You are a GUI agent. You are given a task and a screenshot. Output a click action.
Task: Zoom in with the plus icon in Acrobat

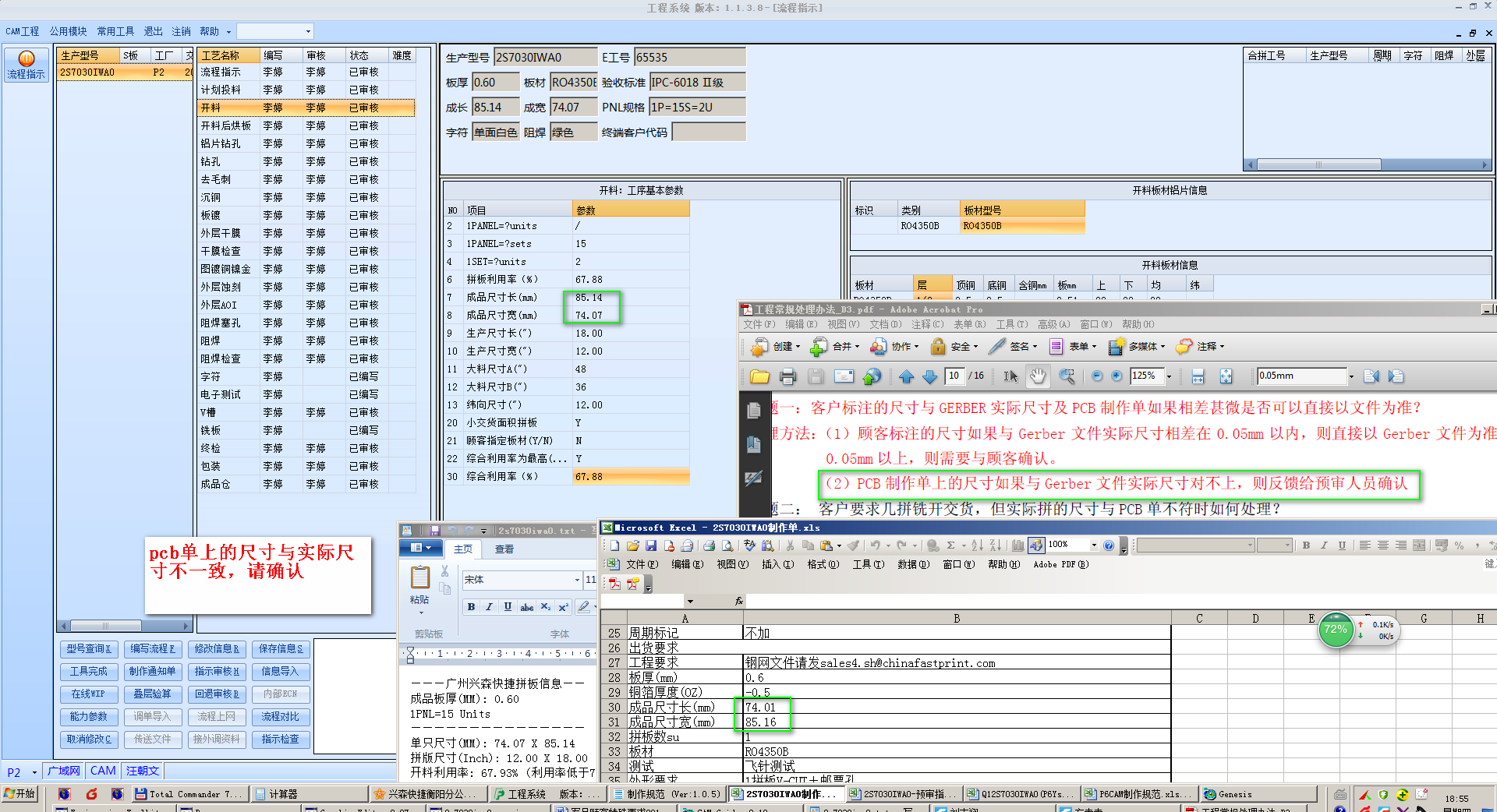pos(1117,376)
